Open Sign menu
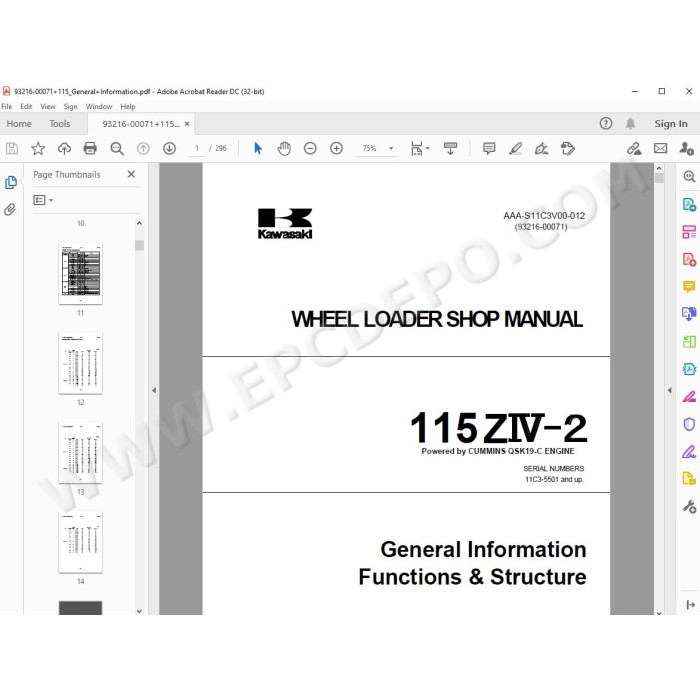The width and height of the screenshot is (700, 700). tap(70, 106)
